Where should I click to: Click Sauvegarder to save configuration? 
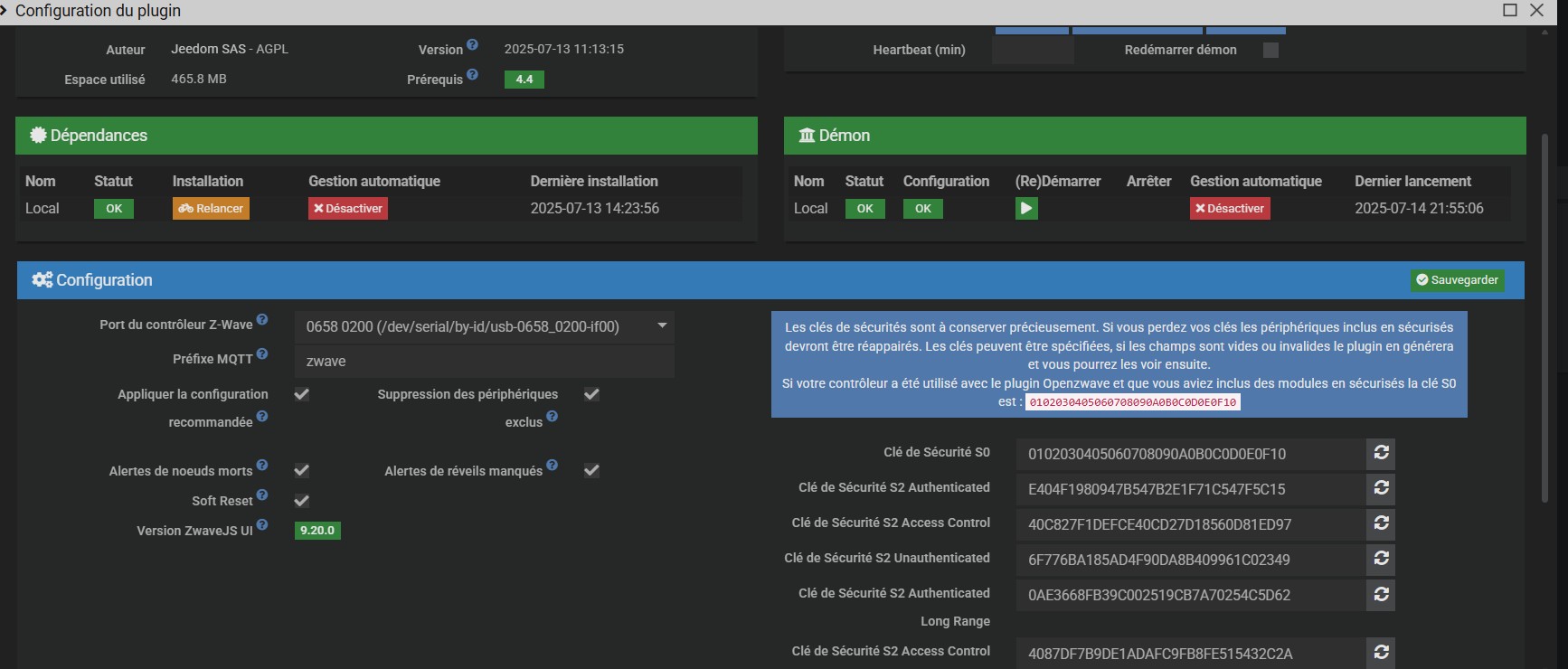(1457, 280)
